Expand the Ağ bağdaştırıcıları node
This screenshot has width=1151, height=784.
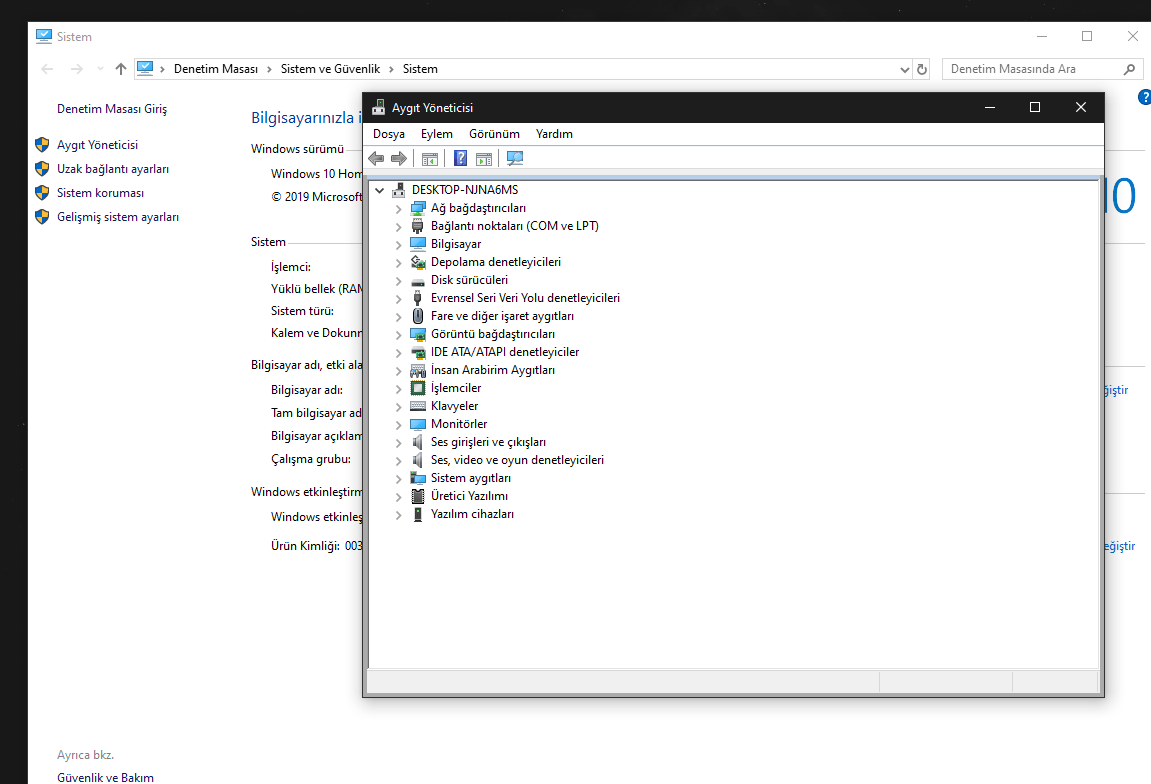[399, 208]
